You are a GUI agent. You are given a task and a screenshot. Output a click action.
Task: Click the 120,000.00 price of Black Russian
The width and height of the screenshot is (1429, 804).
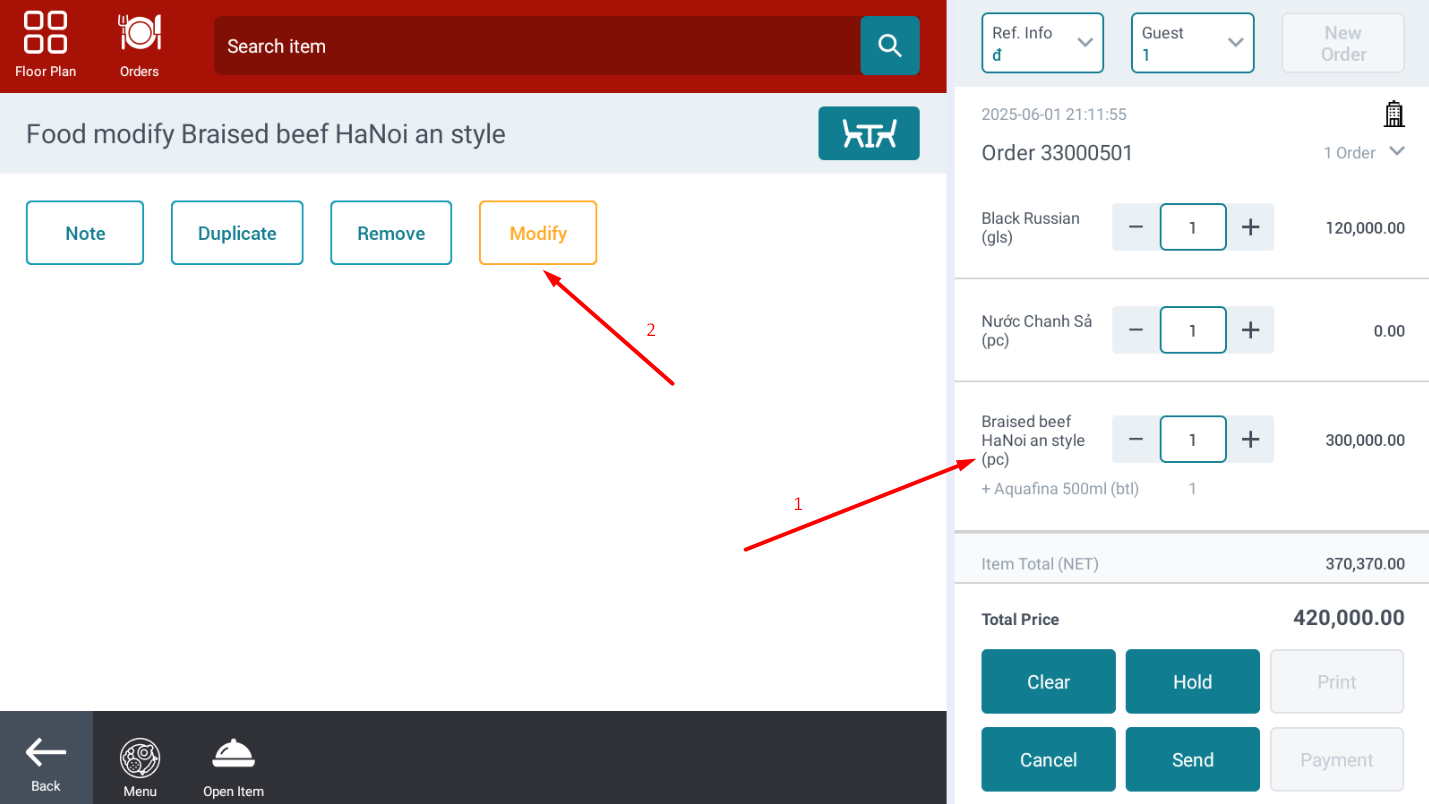coord(1365,228)
